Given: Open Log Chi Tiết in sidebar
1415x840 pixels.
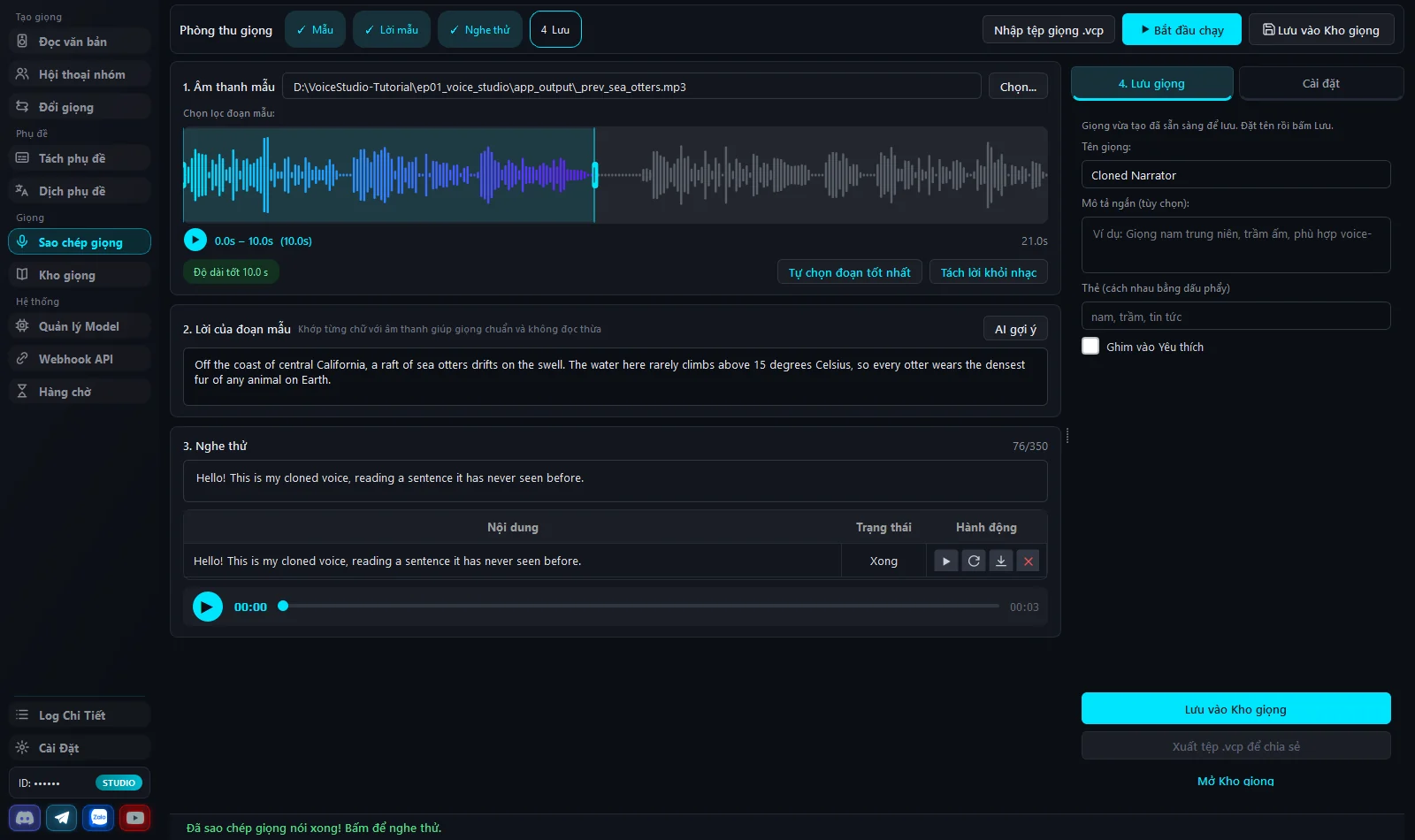Looking at the screenshot, I should [x=80, y=715].
